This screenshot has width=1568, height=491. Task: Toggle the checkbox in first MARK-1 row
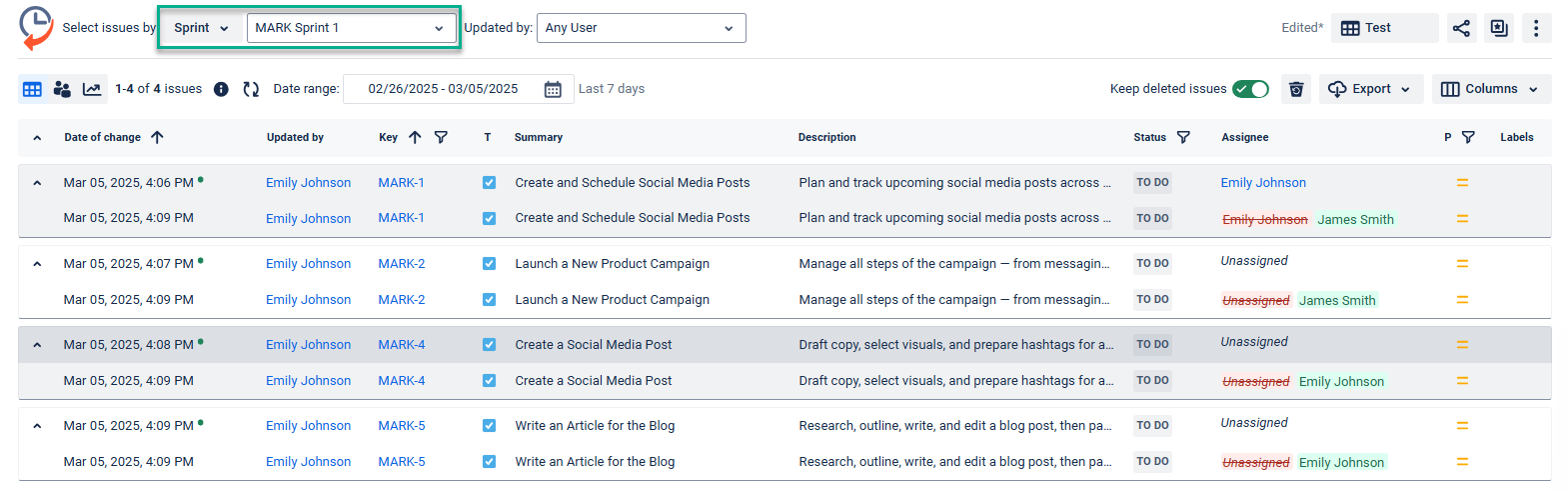pos(489,183)
